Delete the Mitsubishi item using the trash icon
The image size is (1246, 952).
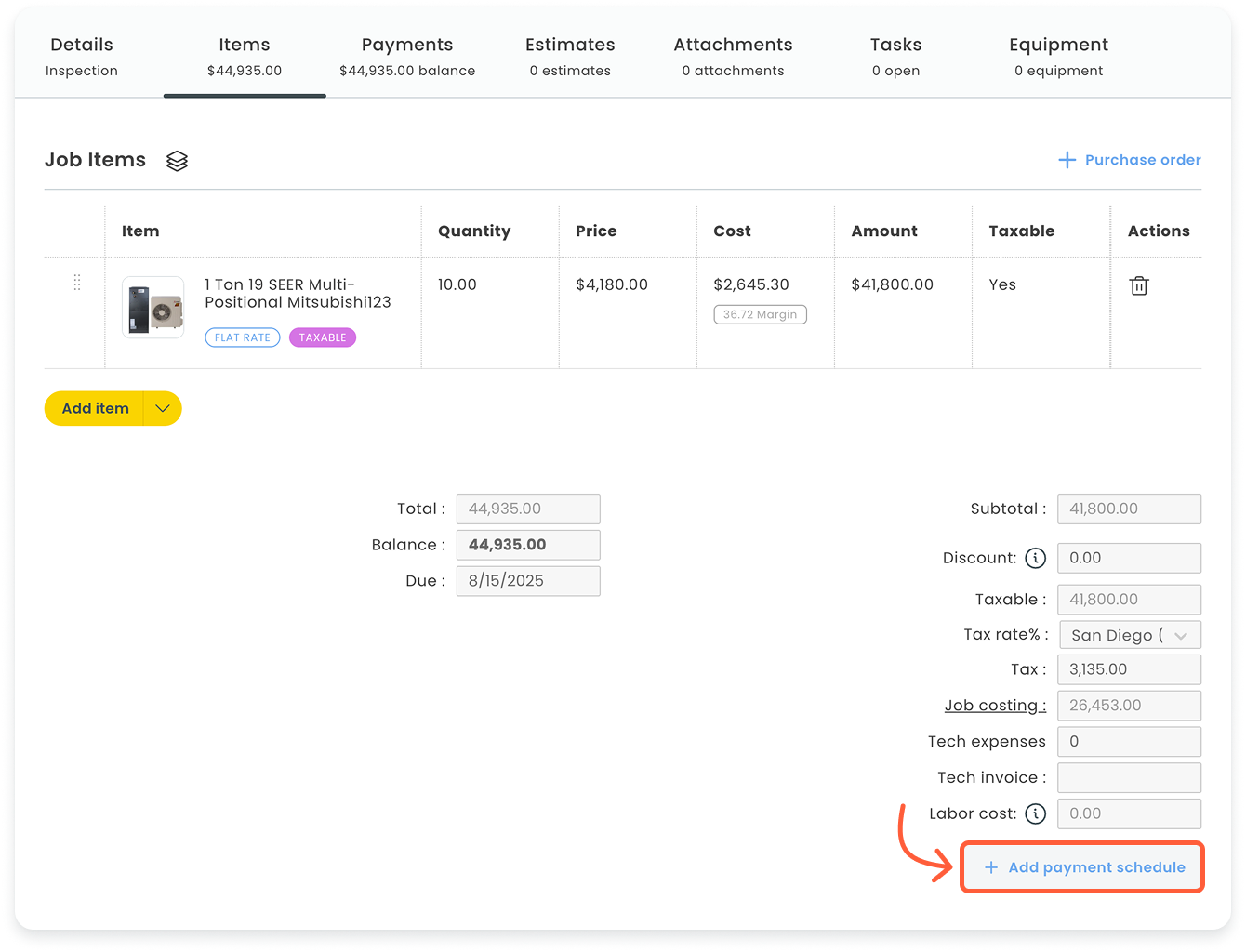[1139, 285]
